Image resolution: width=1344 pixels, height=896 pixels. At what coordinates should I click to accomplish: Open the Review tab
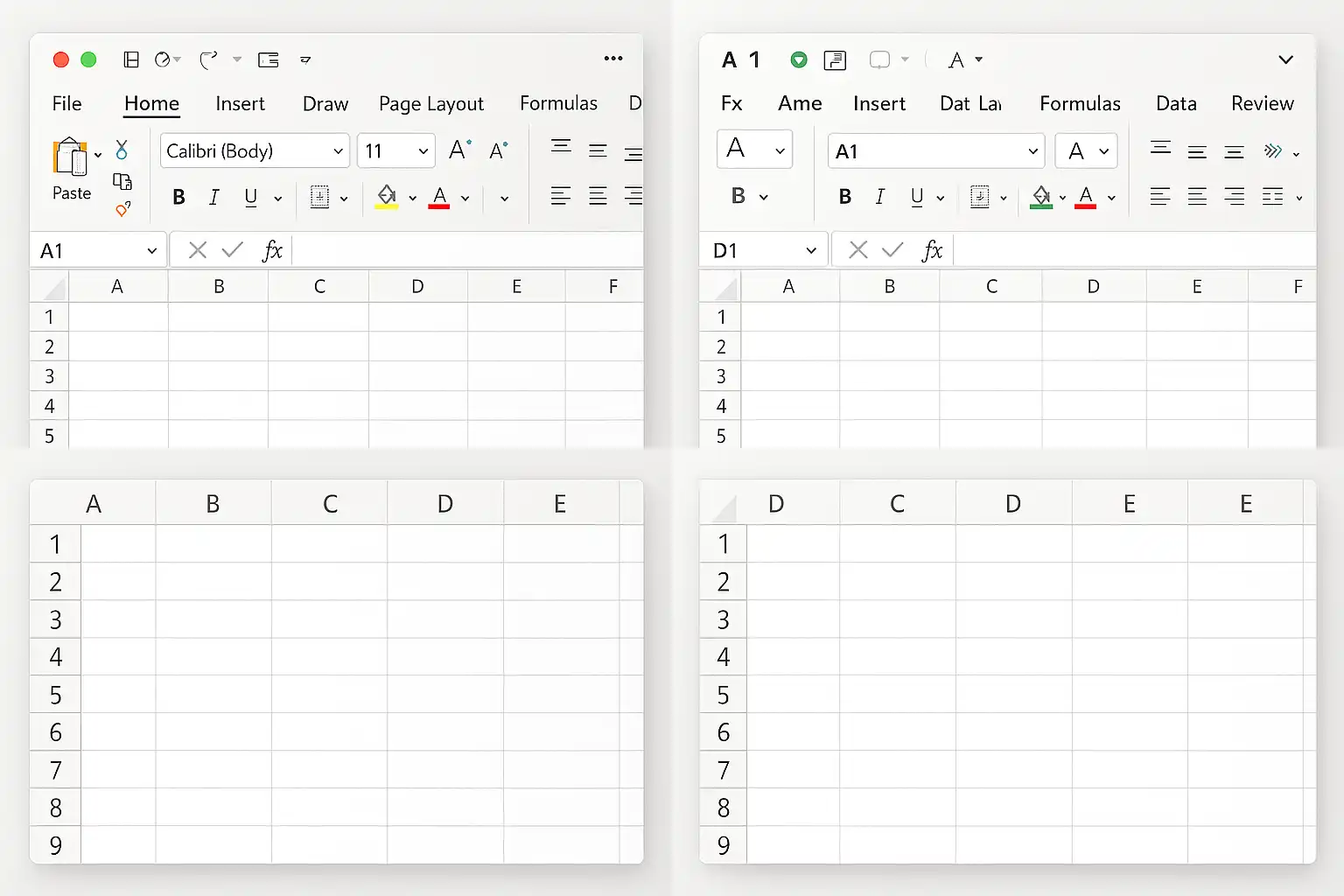click(1262, 104)
